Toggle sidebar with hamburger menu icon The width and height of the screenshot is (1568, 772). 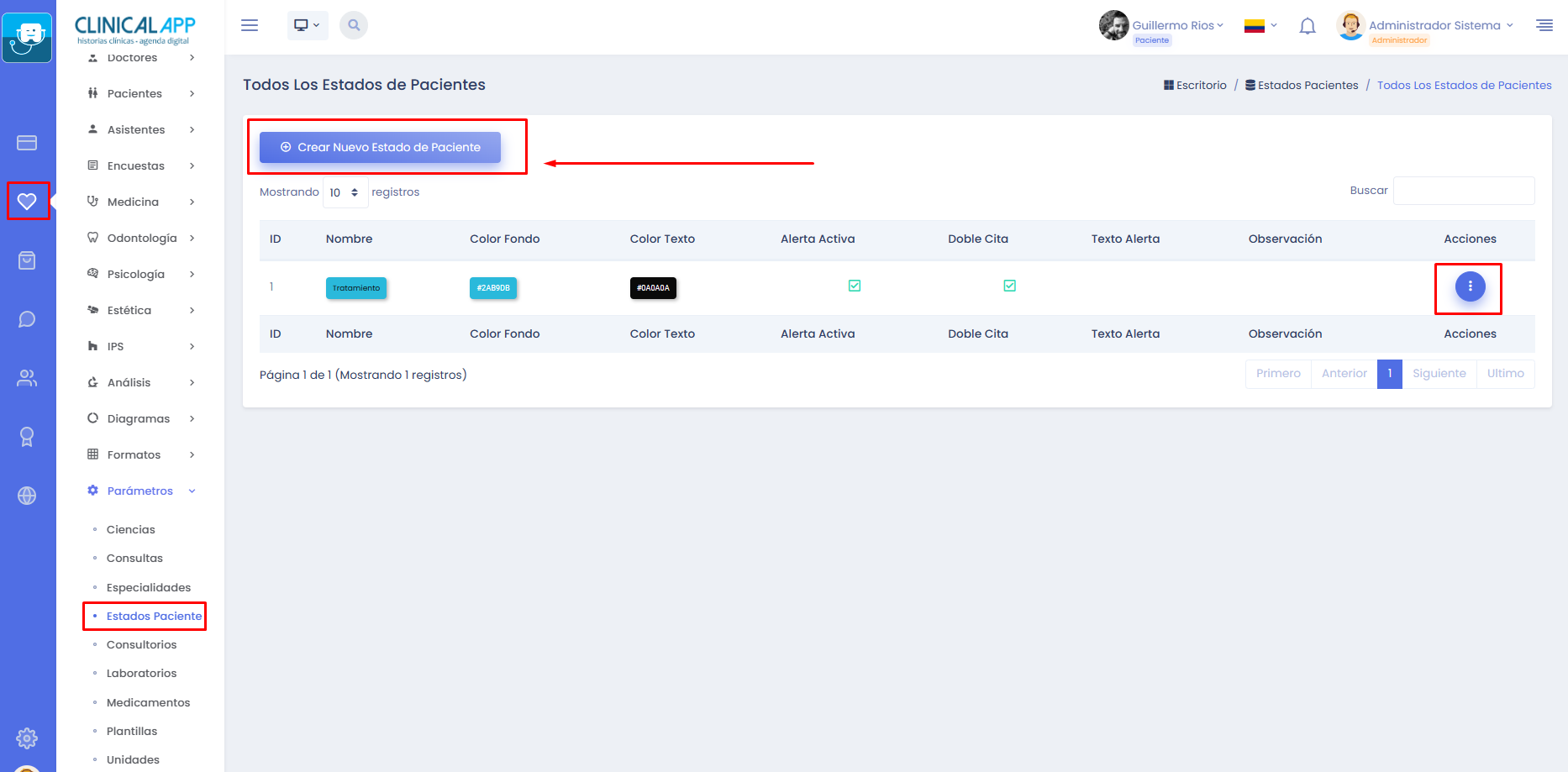[x=250, y=25]
